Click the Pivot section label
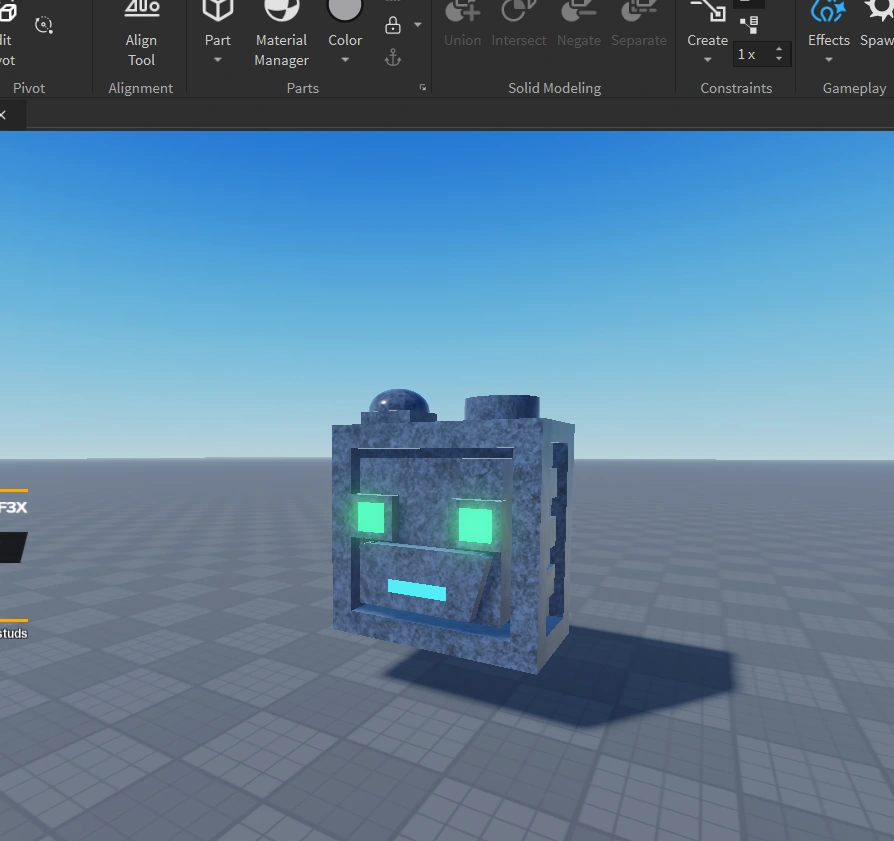This screenshot has width=894, height=841. click(x=29, y=88)
